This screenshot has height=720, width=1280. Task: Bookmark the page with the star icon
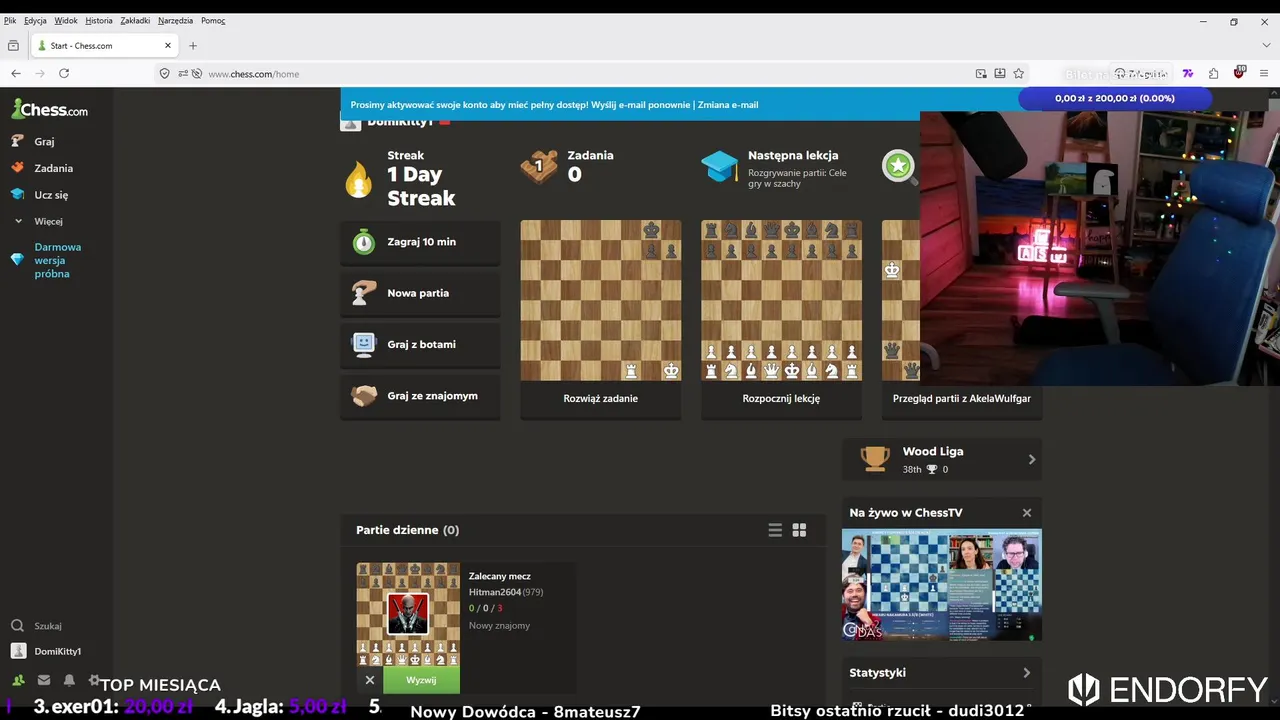pos(1018,73)
